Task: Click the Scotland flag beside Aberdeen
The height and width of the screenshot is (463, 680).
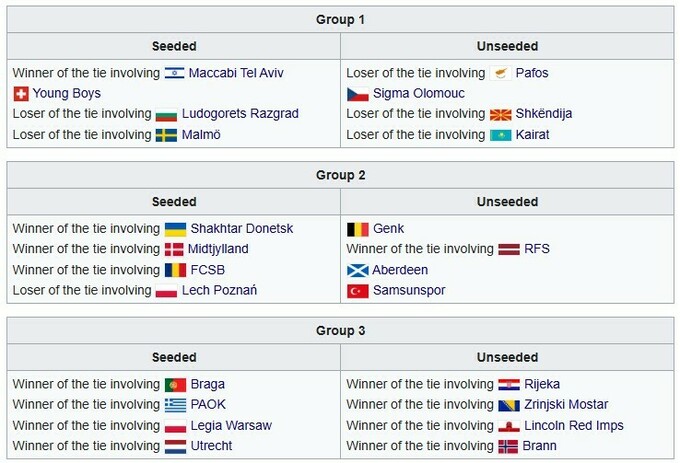Action: click(357, 270)
